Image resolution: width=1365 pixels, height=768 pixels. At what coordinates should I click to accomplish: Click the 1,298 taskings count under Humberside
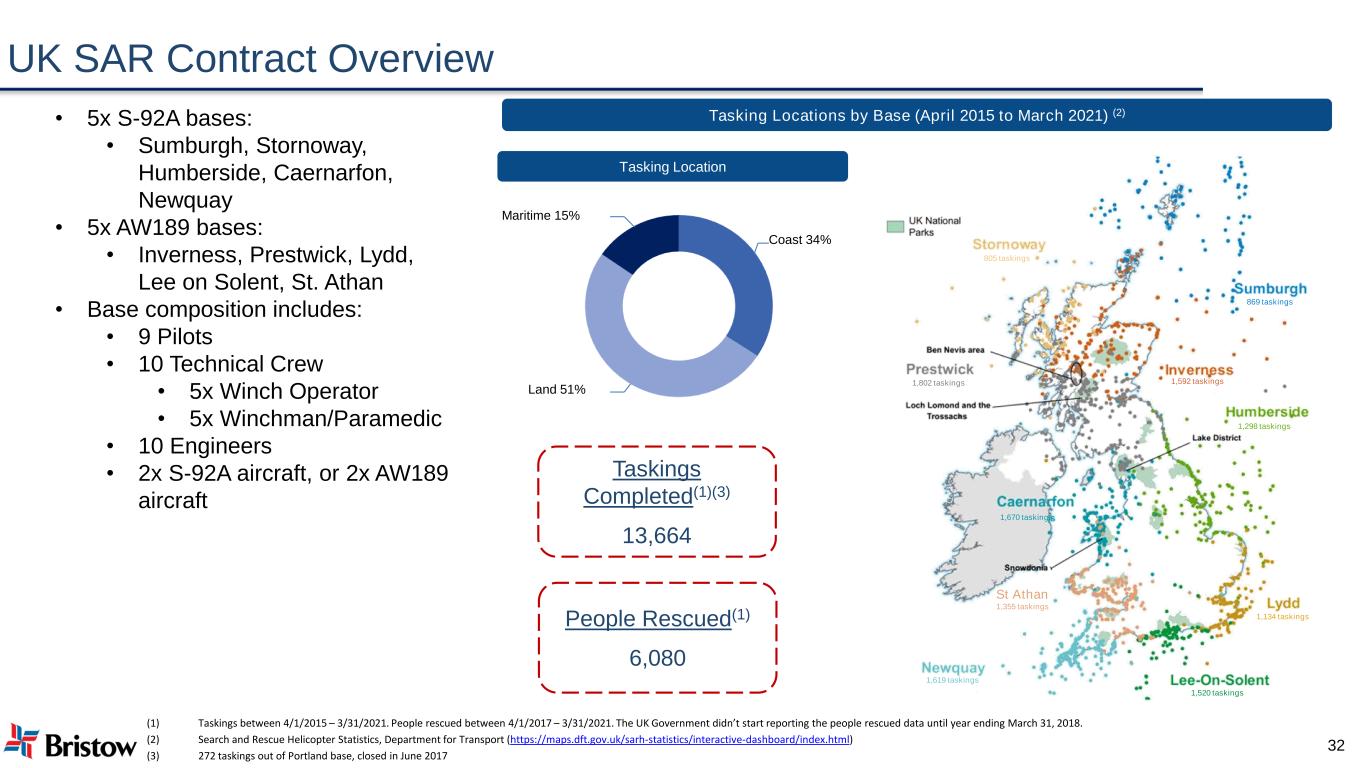click(1264, 427)
